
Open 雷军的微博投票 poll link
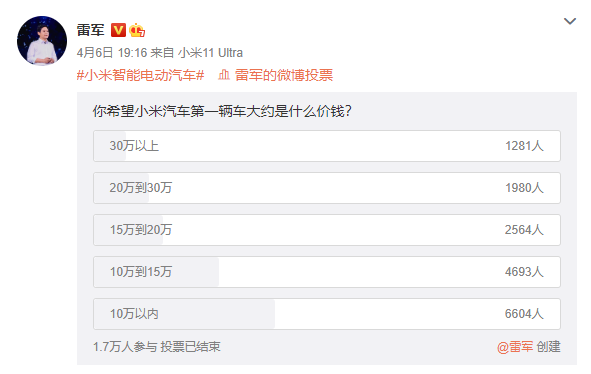284,75
